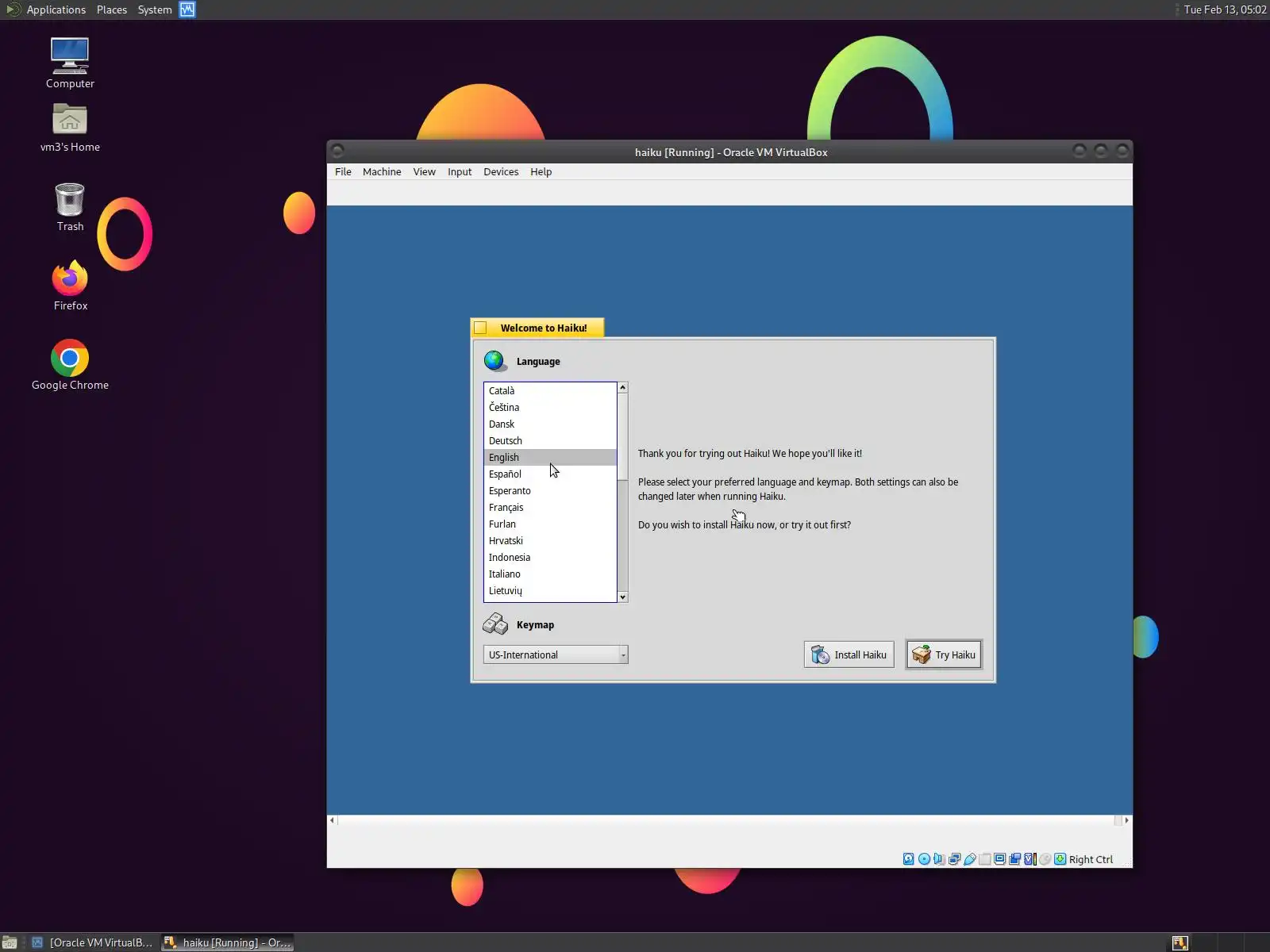Open the File menu

coord(343,171)
